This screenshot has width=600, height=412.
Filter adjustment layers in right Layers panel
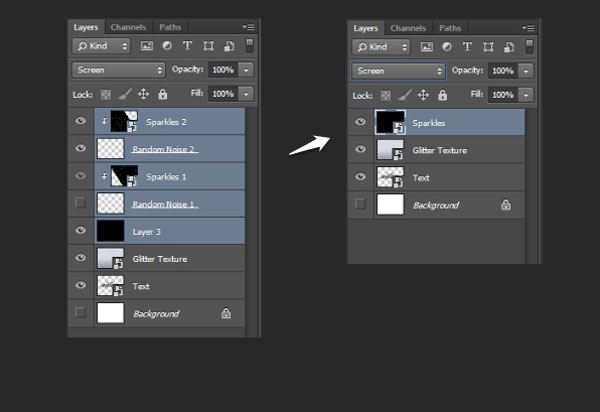tap(447, 47)
